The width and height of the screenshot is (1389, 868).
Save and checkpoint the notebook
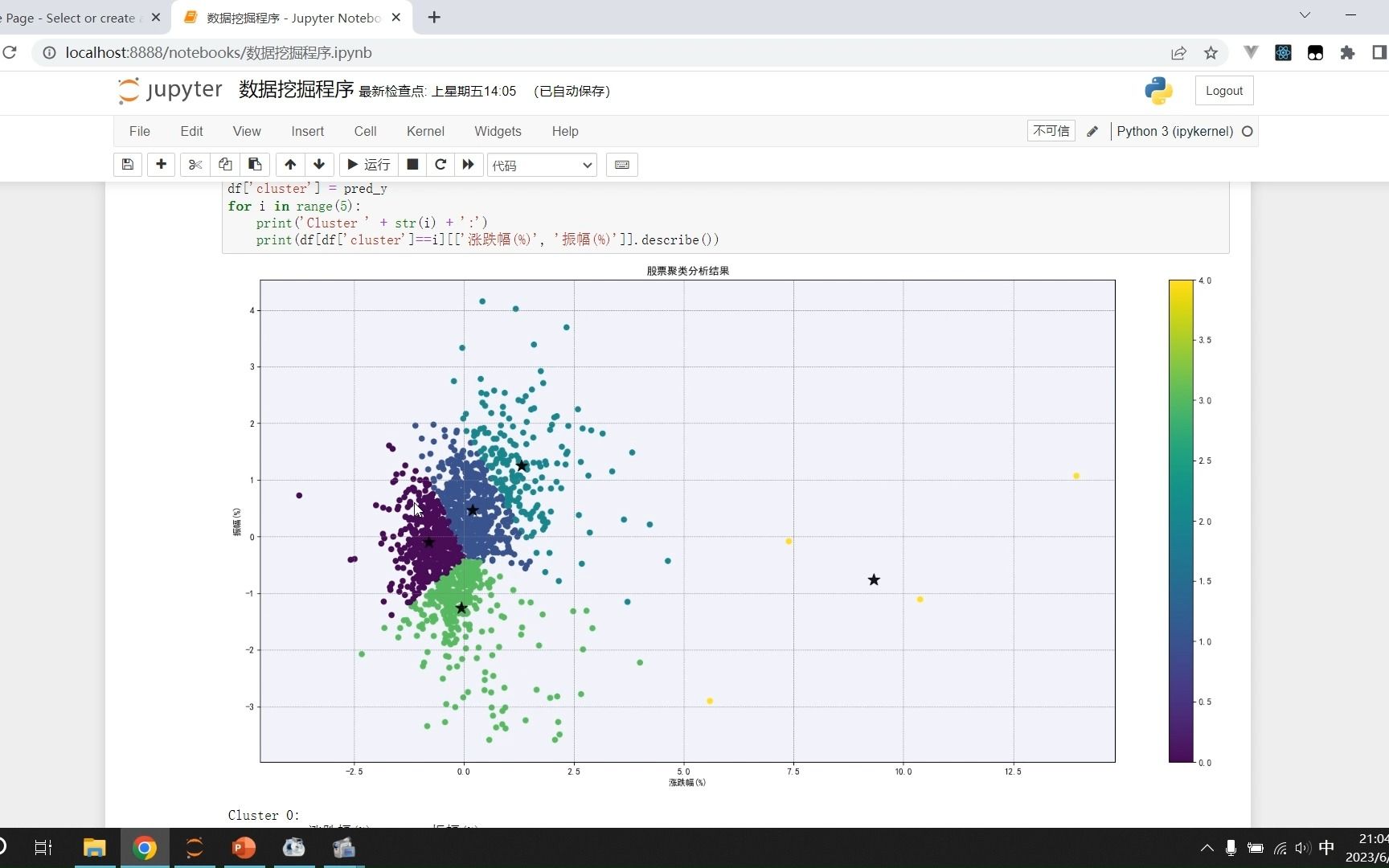click(128, 165)
